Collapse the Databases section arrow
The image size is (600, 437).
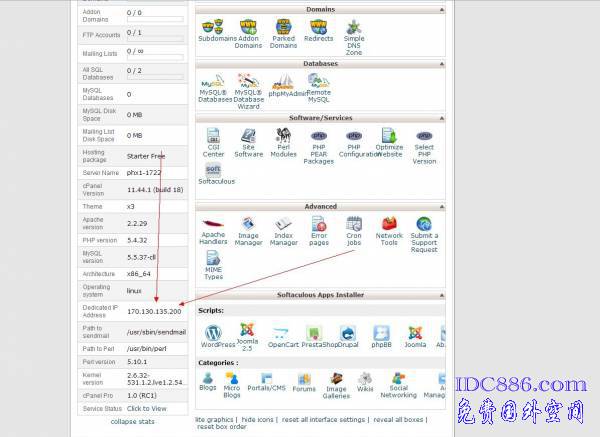tap(441, 63)
